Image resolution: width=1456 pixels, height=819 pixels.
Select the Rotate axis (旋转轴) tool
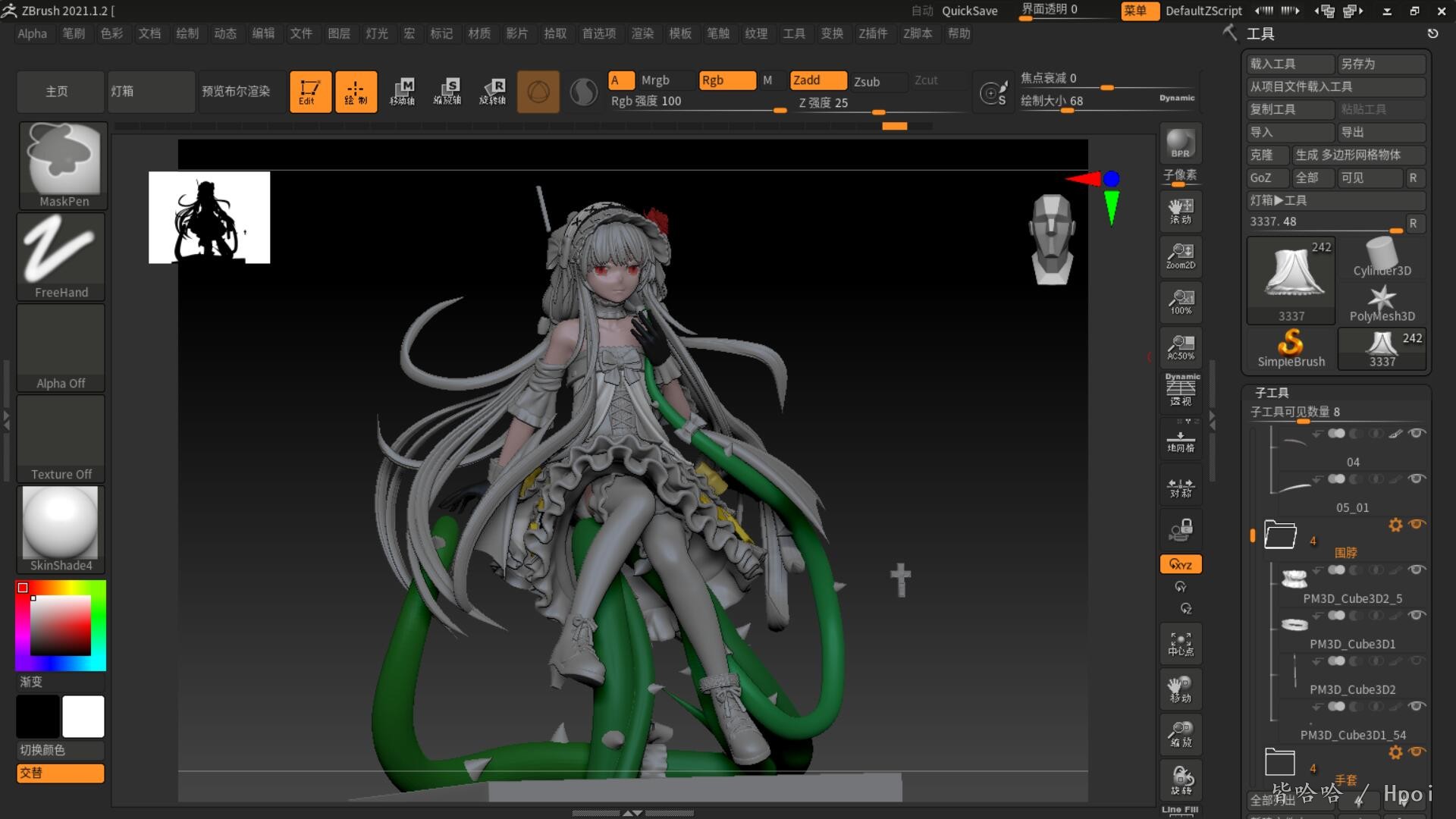pos(493,92)
